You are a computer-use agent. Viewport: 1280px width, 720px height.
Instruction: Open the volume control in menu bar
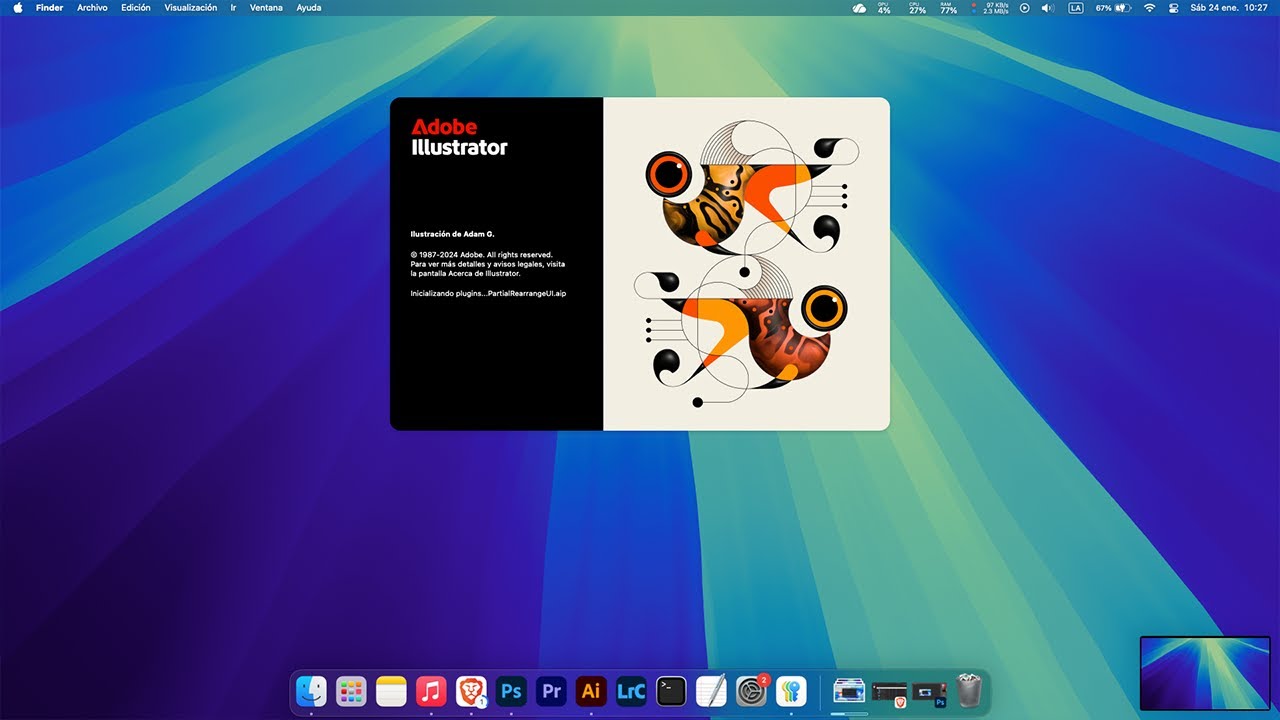1048,8
